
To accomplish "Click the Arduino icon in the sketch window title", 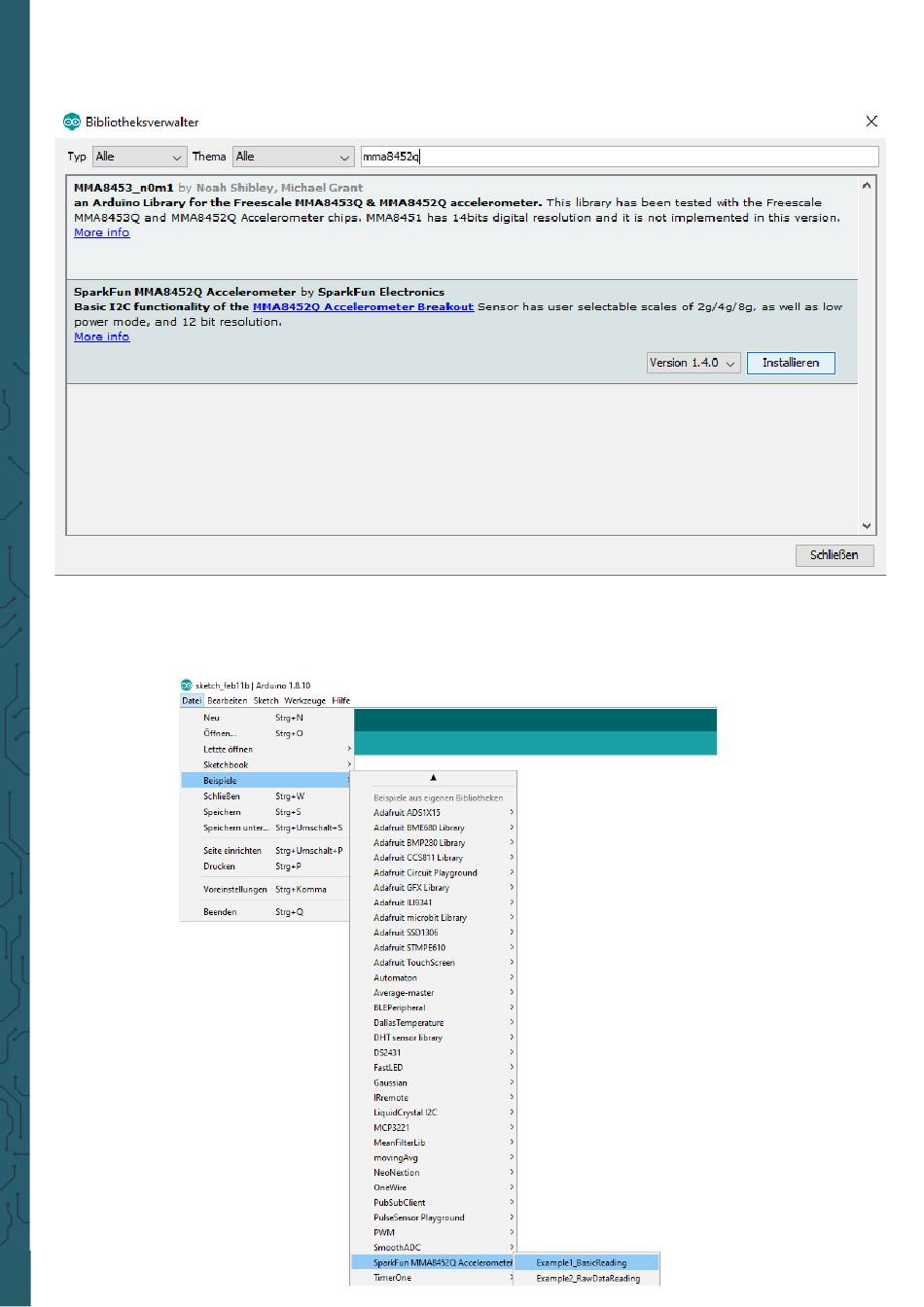I will 187,686.
